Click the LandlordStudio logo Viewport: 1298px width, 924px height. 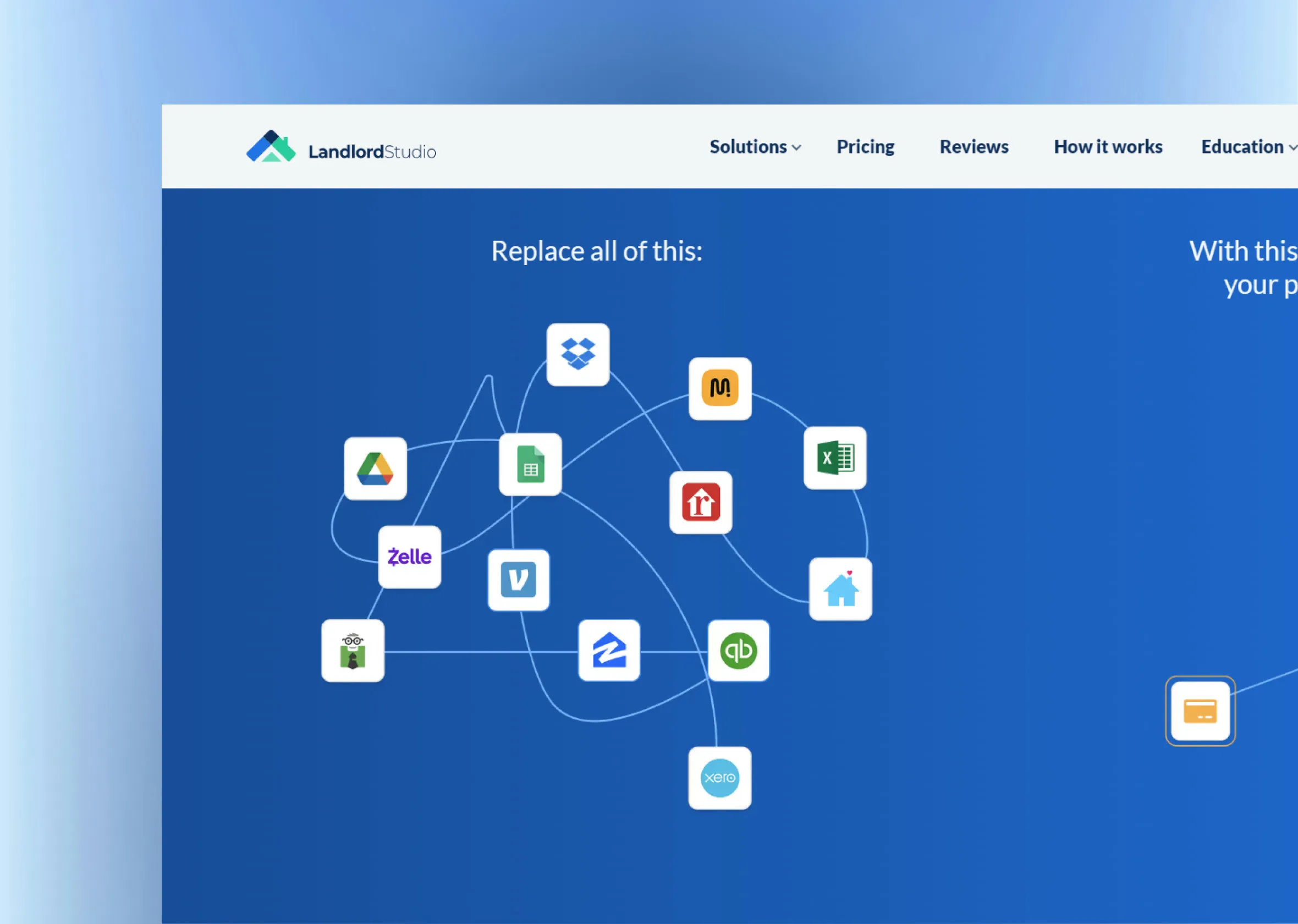pos(342,147)
